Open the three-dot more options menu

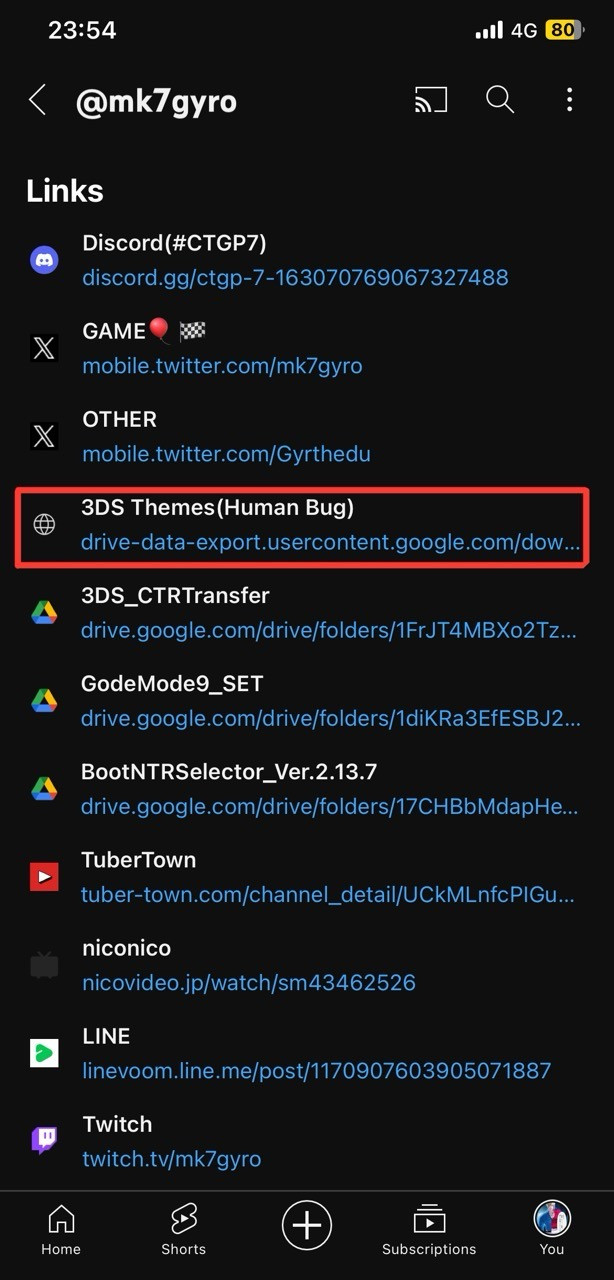point(569,100)
